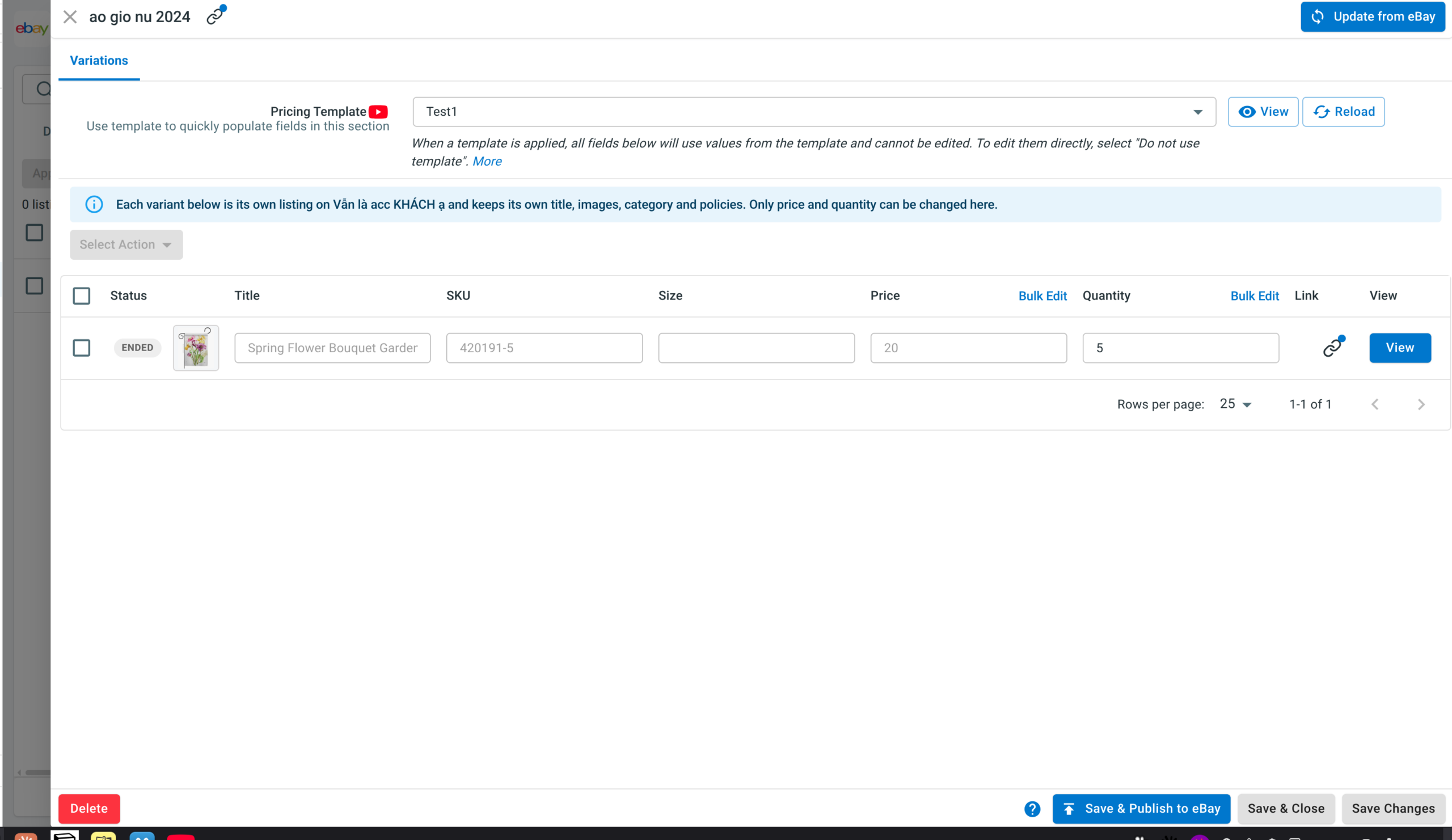Click Save & Publish to eBay

click(1141, 809)
